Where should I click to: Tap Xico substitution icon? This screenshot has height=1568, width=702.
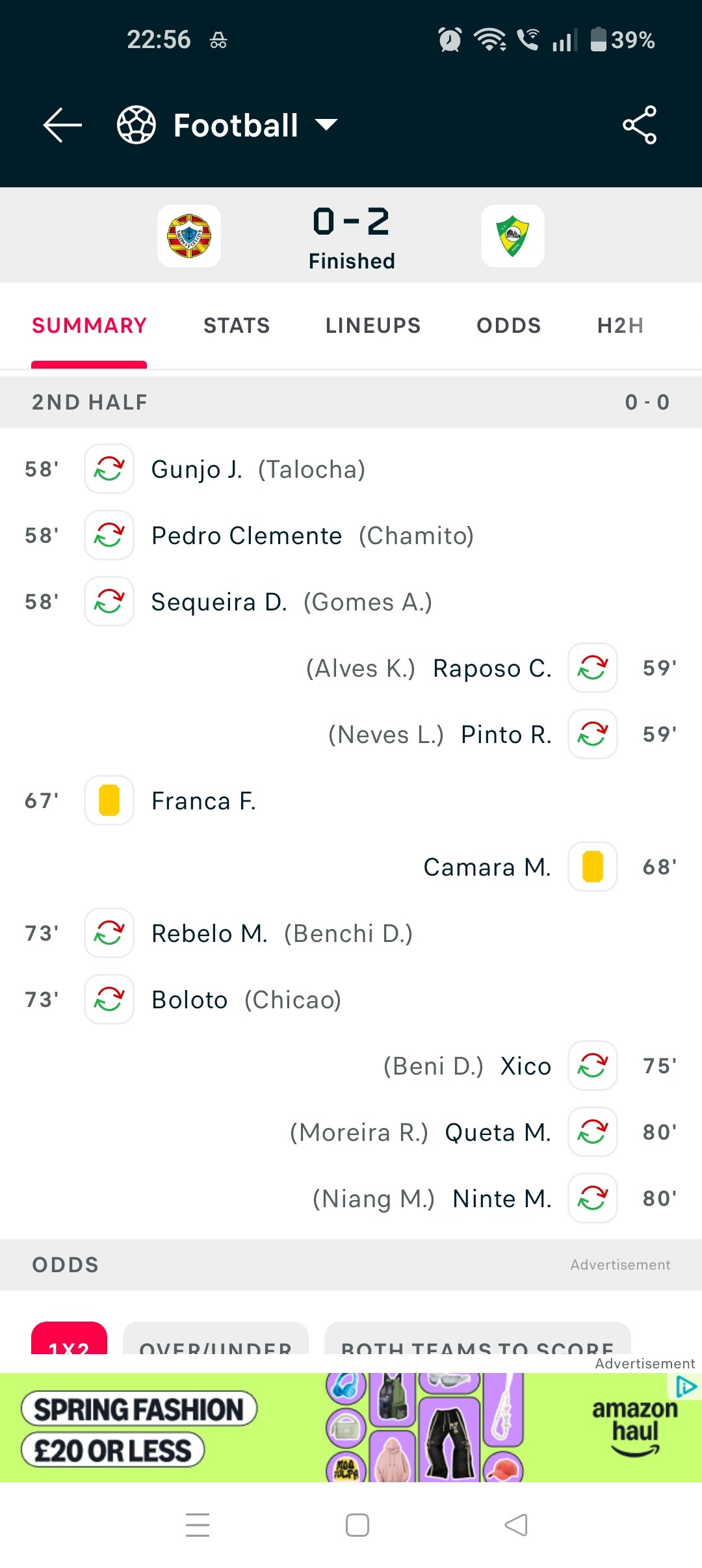[x=593, y=1065]
